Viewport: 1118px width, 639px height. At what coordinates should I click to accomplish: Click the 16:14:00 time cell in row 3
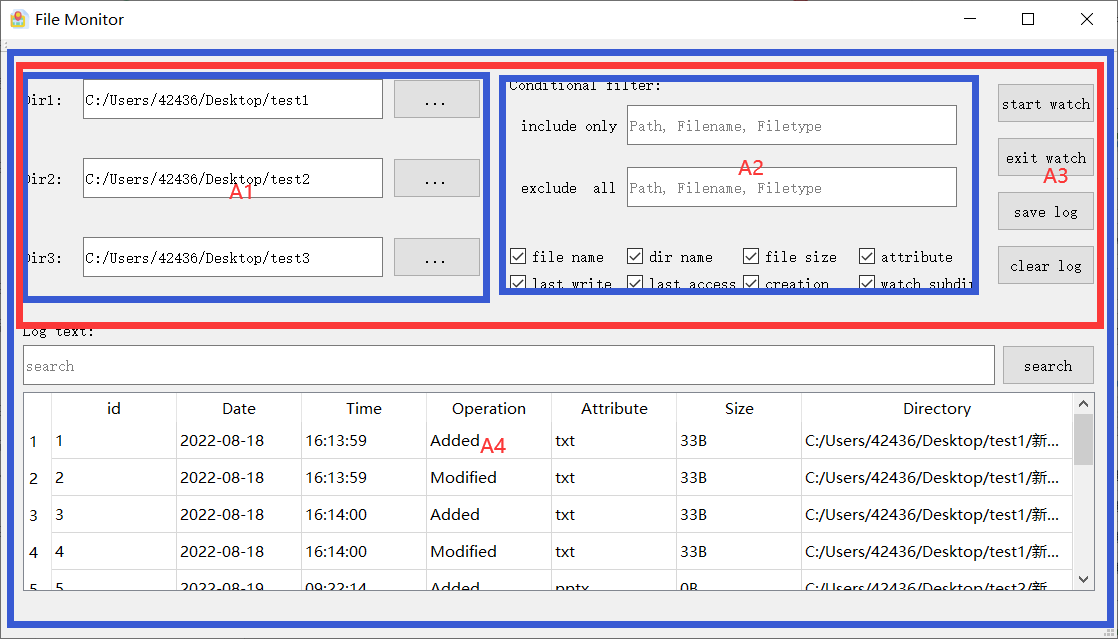point(364,515)
